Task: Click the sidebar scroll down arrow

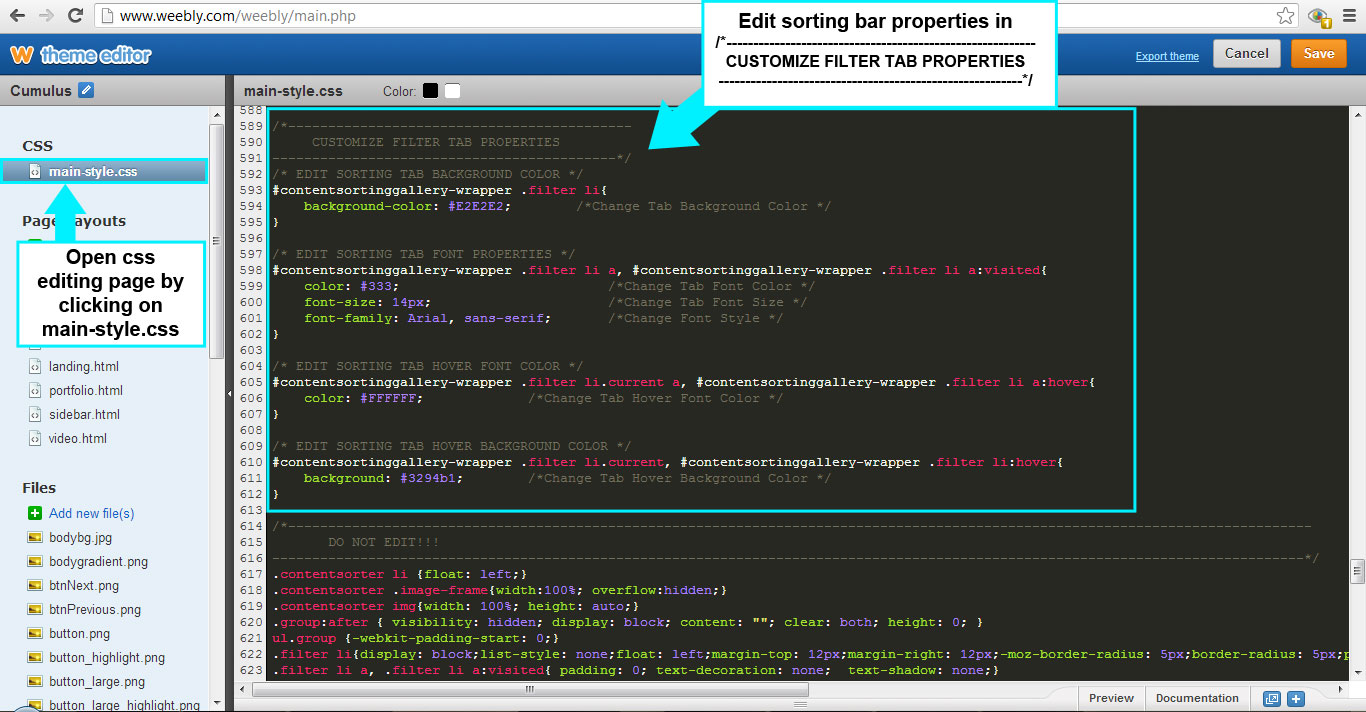Action: click(216, 705)
